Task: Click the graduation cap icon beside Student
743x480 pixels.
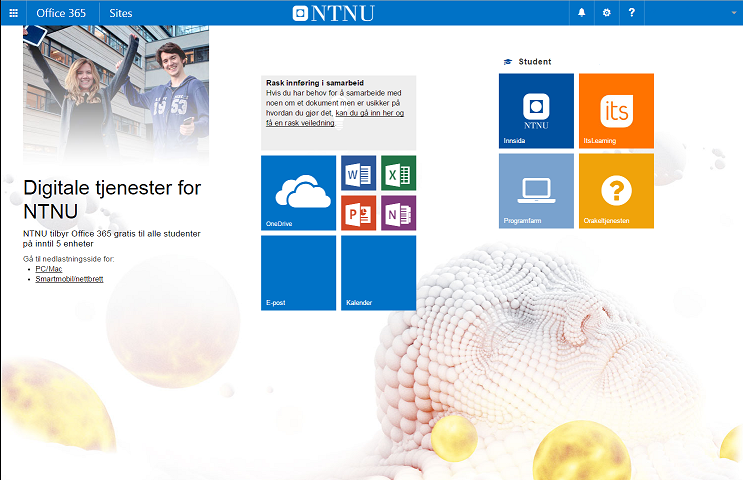Action: point(508,62)
